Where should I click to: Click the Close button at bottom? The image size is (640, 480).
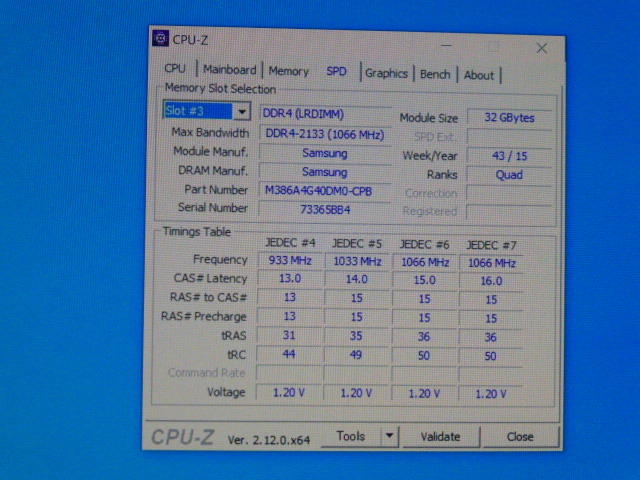(520, 437)
